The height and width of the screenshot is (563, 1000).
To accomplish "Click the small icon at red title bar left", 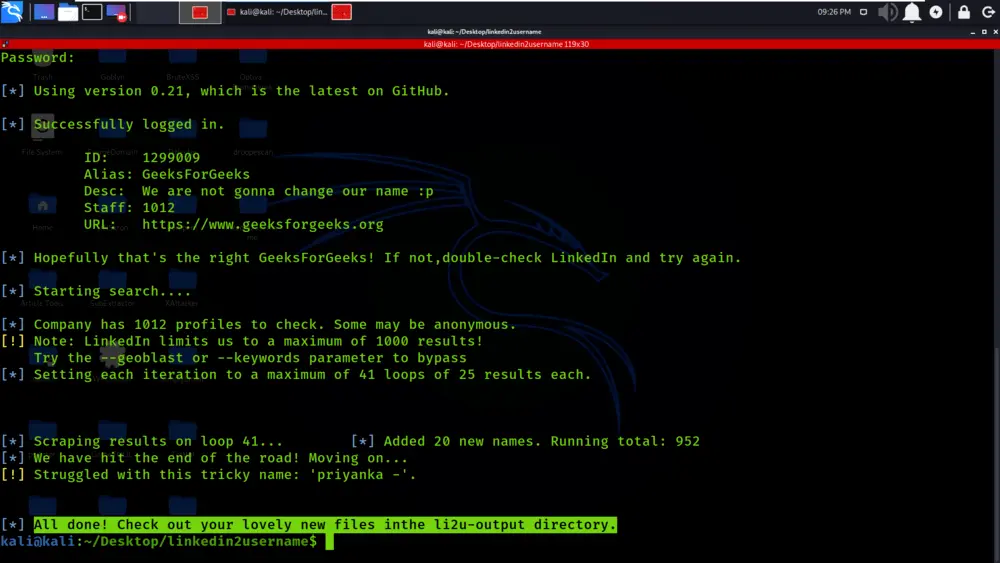I will [5, 44].
